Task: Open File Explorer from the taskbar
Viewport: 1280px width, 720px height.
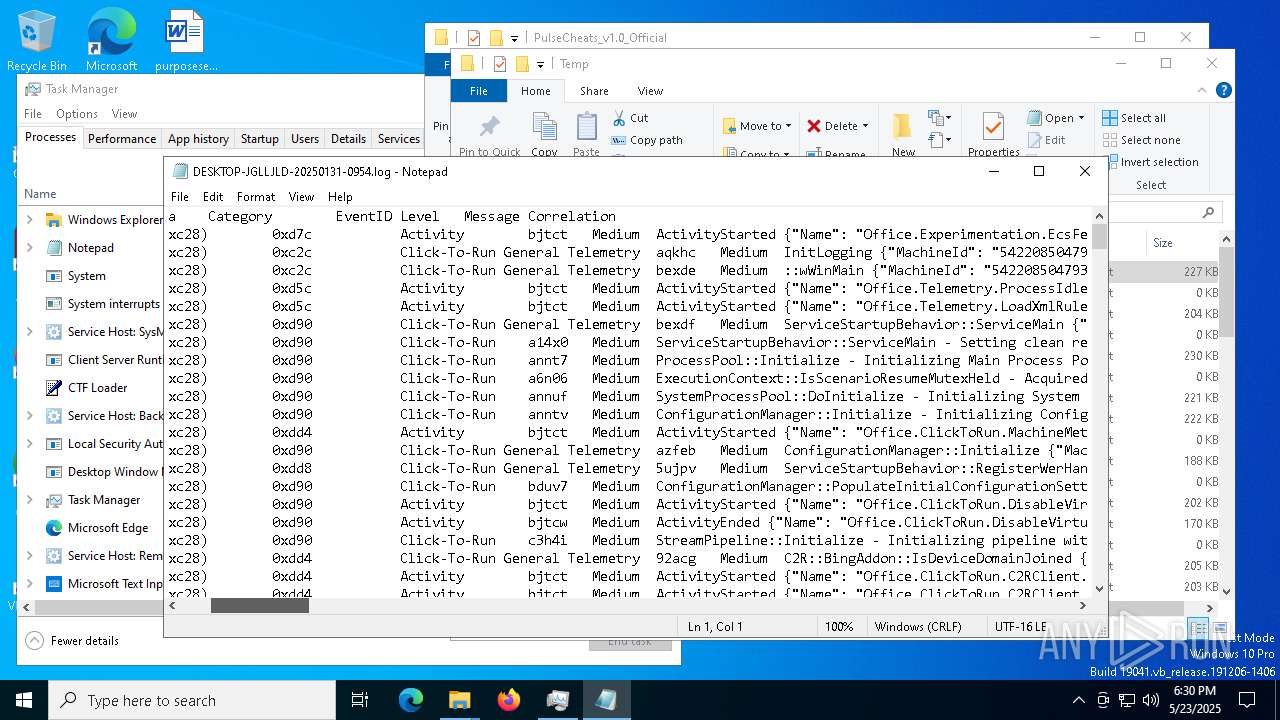Action: pos(459,700)
